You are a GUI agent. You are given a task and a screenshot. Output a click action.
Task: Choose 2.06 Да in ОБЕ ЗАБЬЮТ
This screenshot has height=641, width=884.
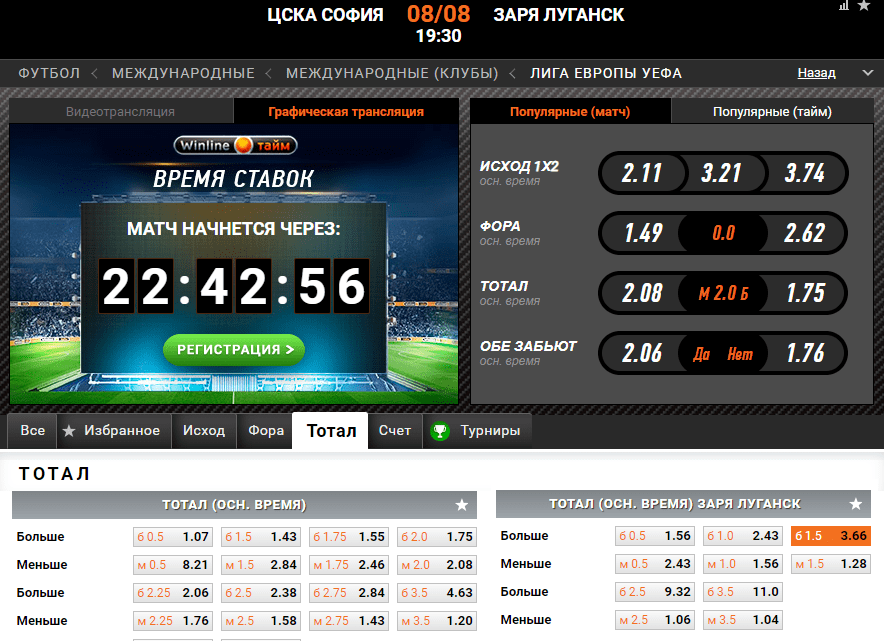(x=642, y=353)
